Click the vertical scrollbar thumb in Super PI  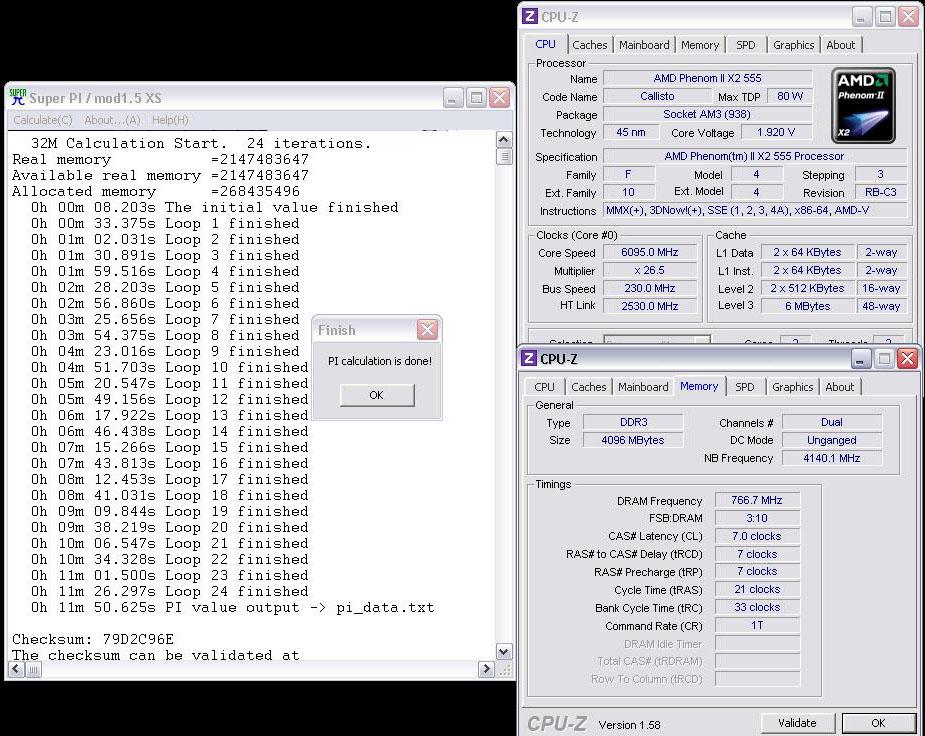coord(504,156)
